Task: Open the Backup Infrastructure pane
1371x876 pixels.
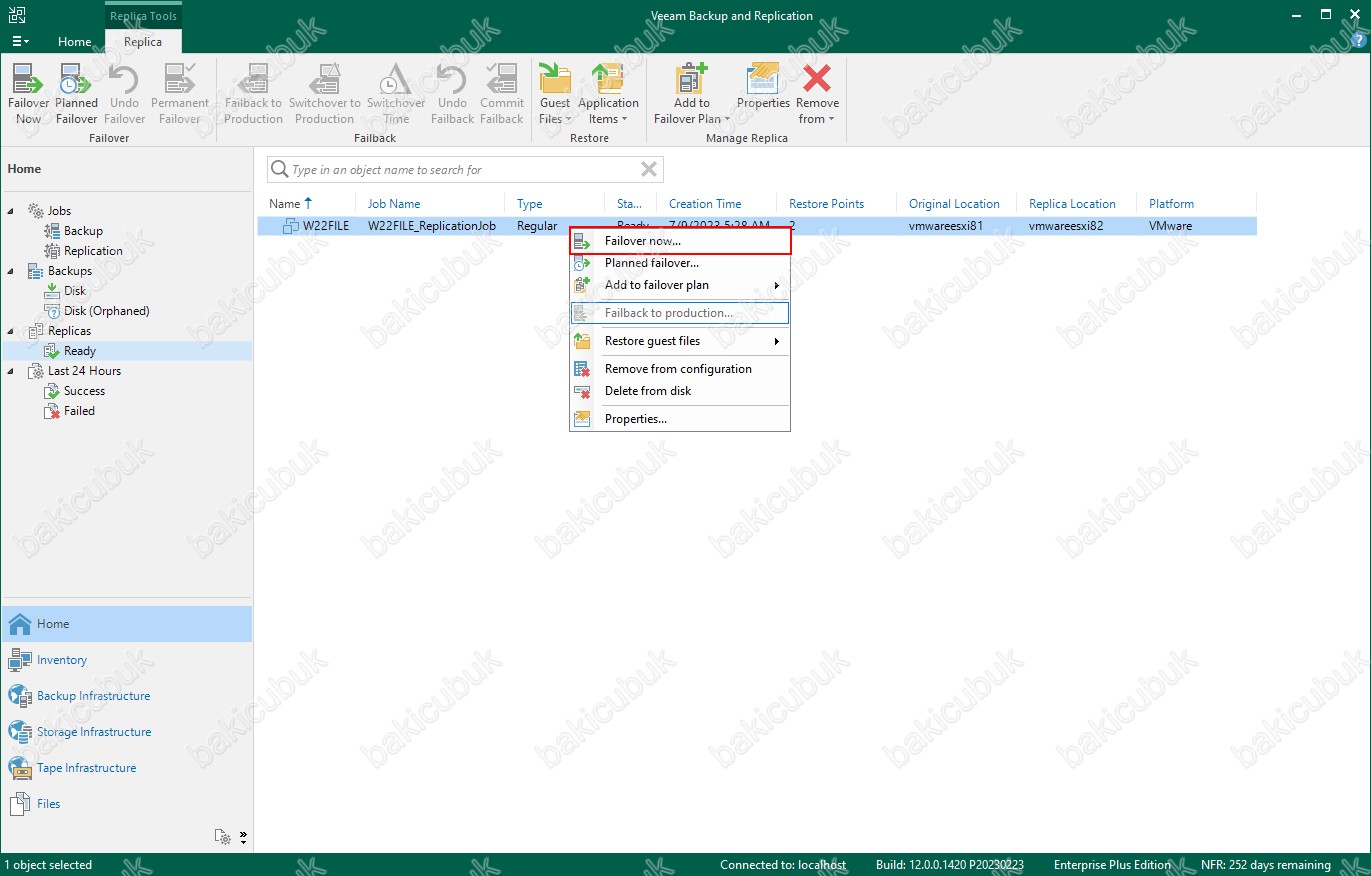Action: (x=126, y=696)
